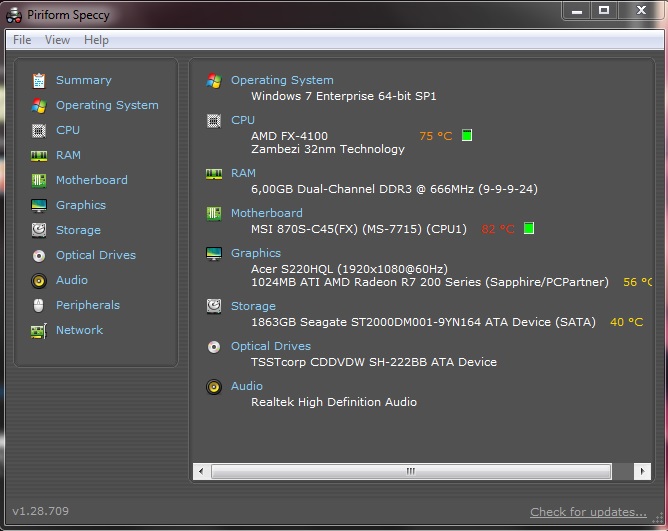Click the Check for updates link
The height and width of the screenshot is (531, 668).
(588, 512)
